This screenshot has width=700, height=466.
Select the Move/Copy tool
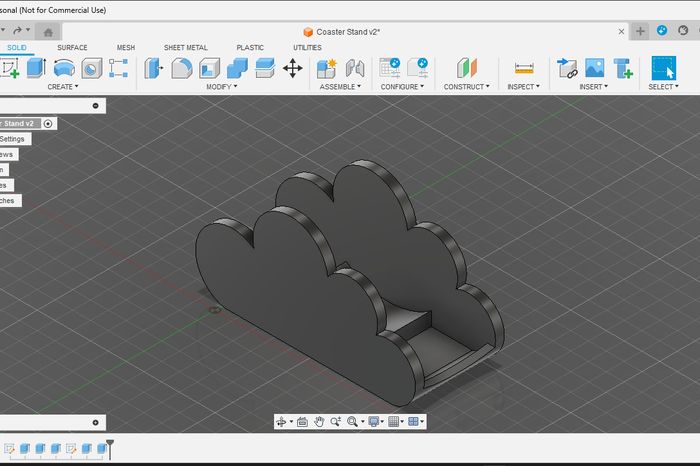(292, 68)
